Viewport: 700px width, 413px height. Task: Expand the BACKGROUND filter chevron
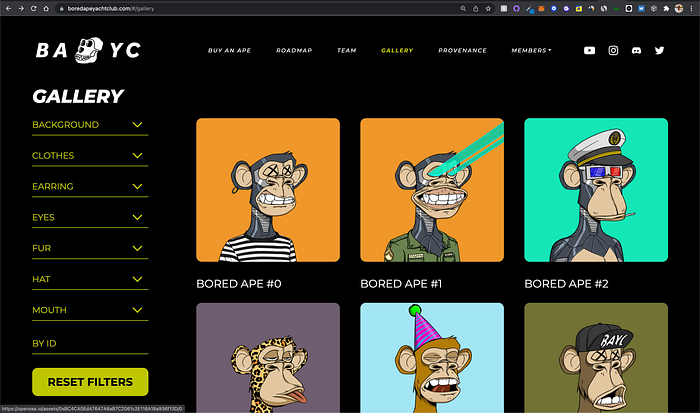pyautogui.click(x=137, y=125)
